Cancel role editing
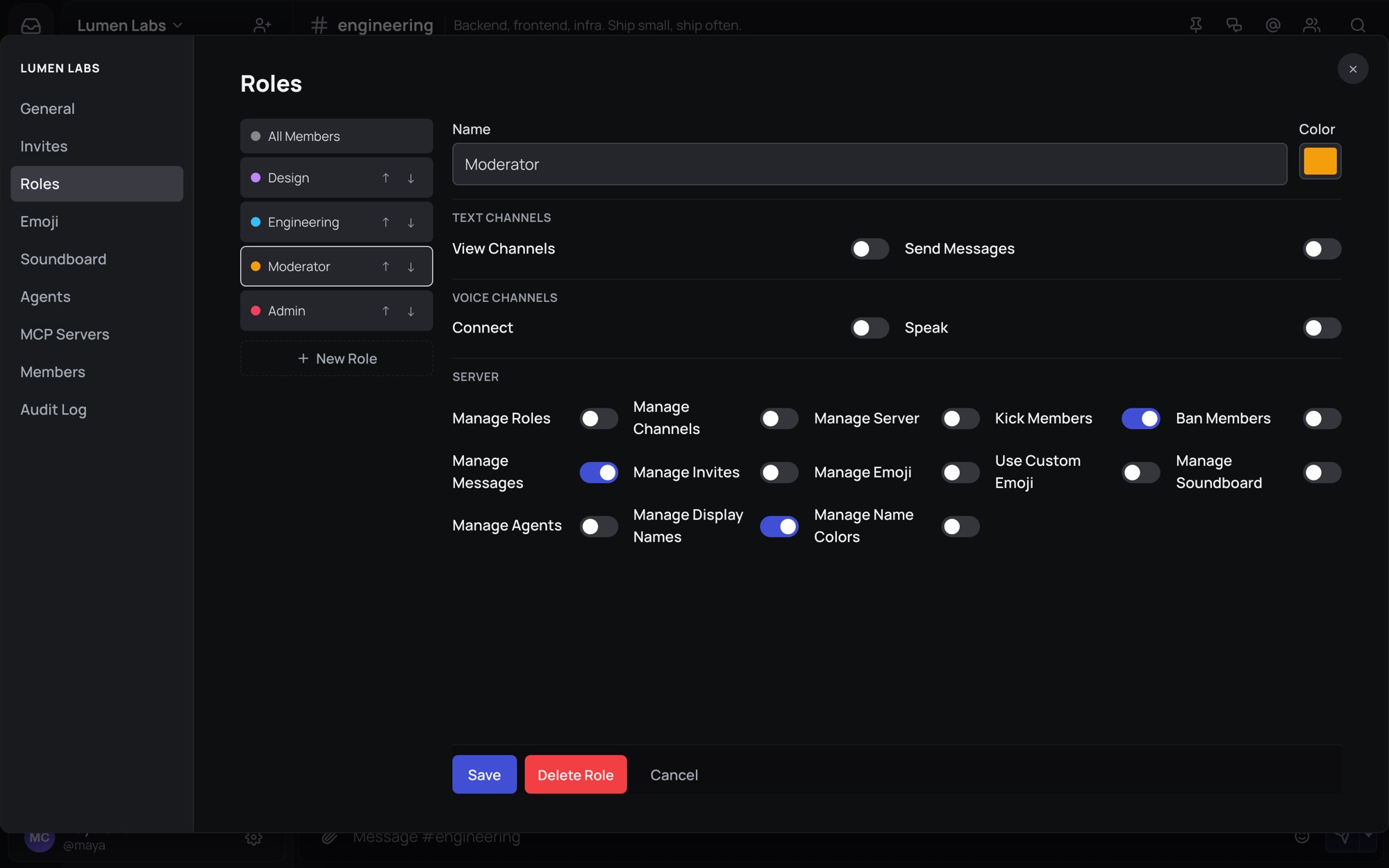Screen dimensions: 1389x868 tap(674, 774)
